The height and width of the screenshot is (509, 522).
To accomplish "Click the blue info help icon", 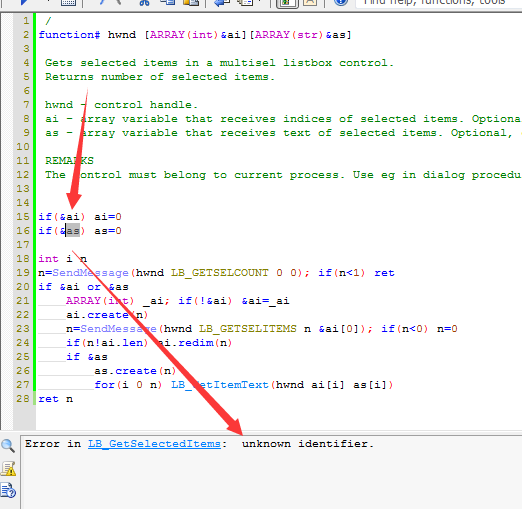I will pyautogui.click(x=341, y=3).
